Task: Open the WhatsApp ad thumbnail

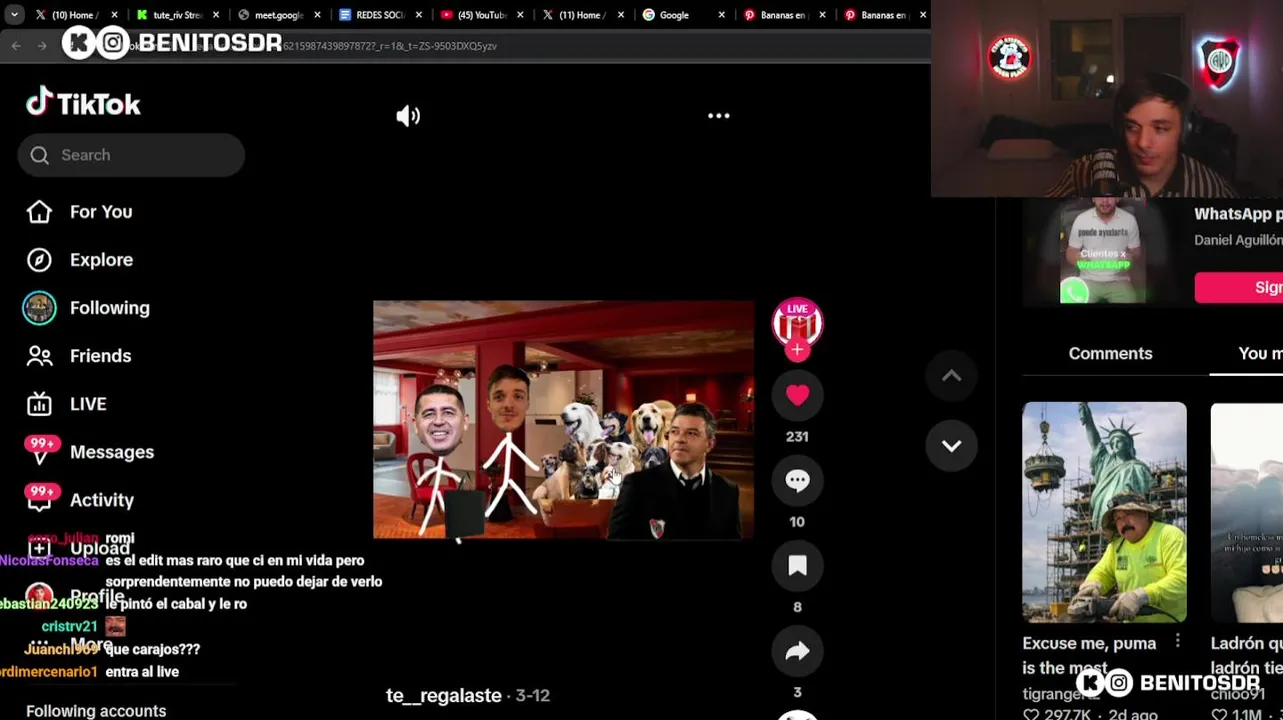Action: click(x=1103, y=250)
